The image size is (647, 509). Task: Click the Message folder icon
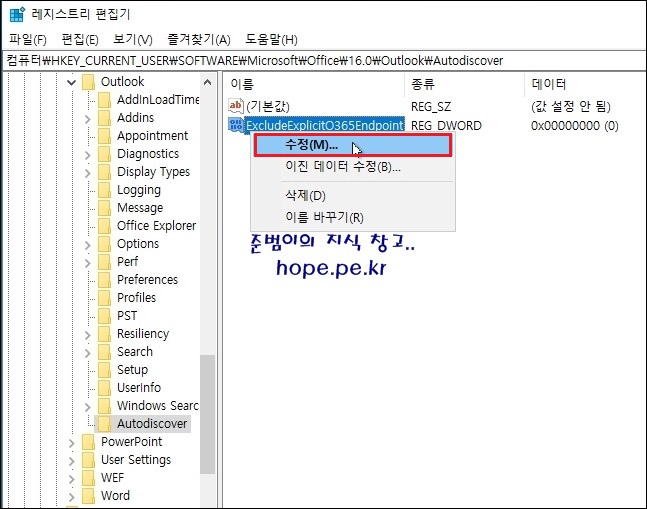[104, 208]
